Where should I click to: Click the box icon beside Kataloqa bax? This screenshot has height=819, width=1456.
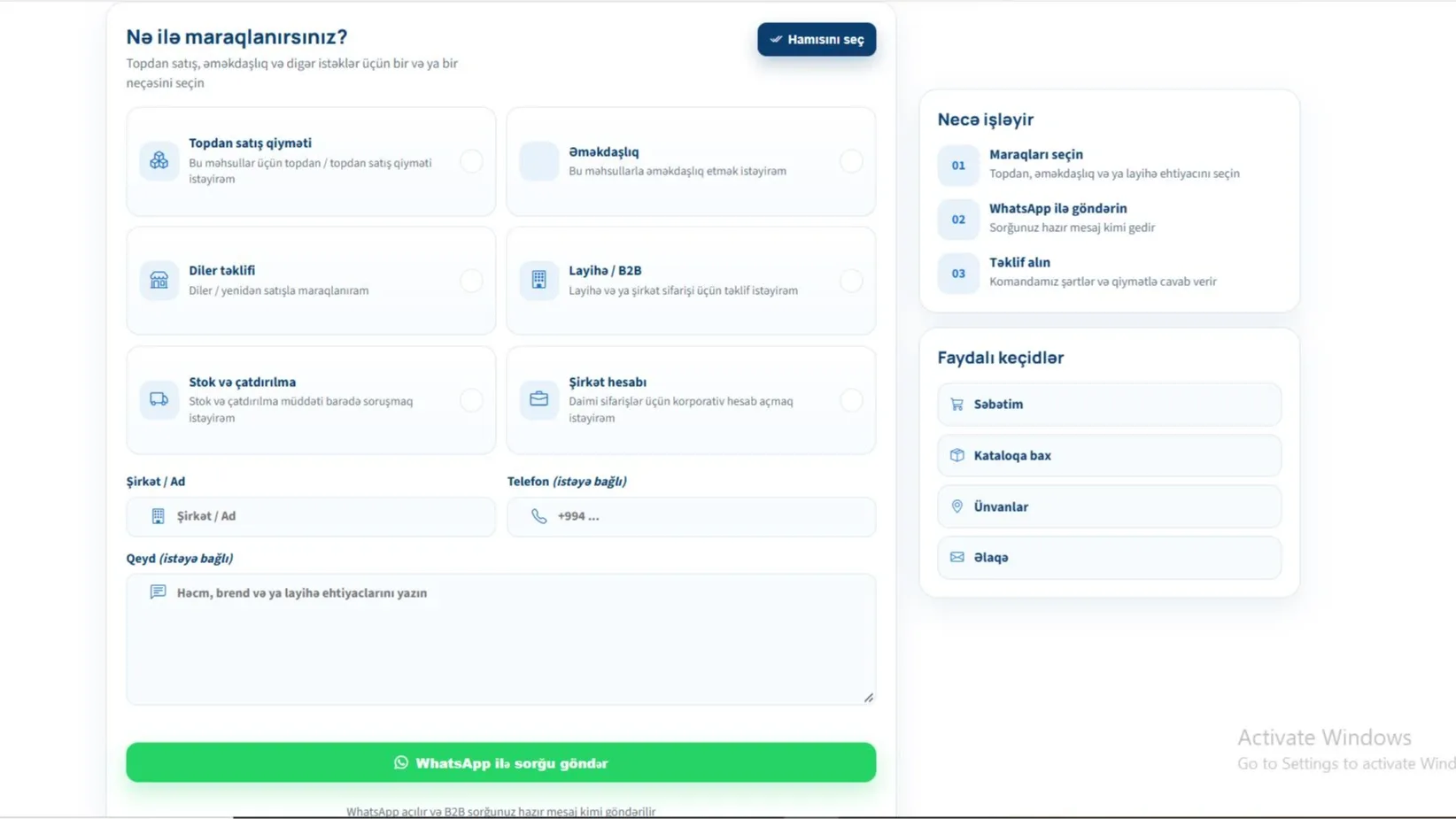[x=956, y=455]
